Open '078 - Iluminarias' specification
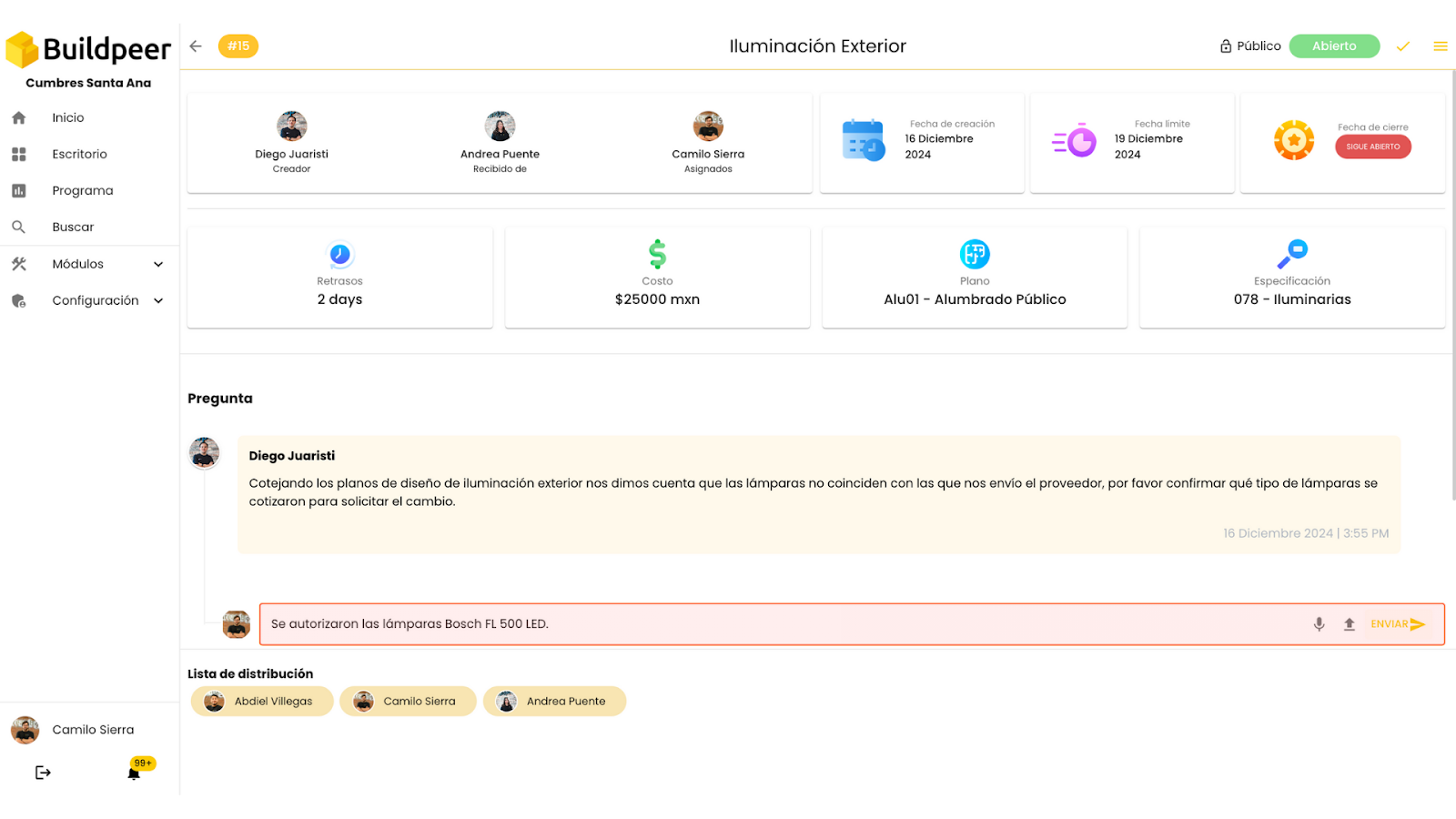 pos(1292,299)
